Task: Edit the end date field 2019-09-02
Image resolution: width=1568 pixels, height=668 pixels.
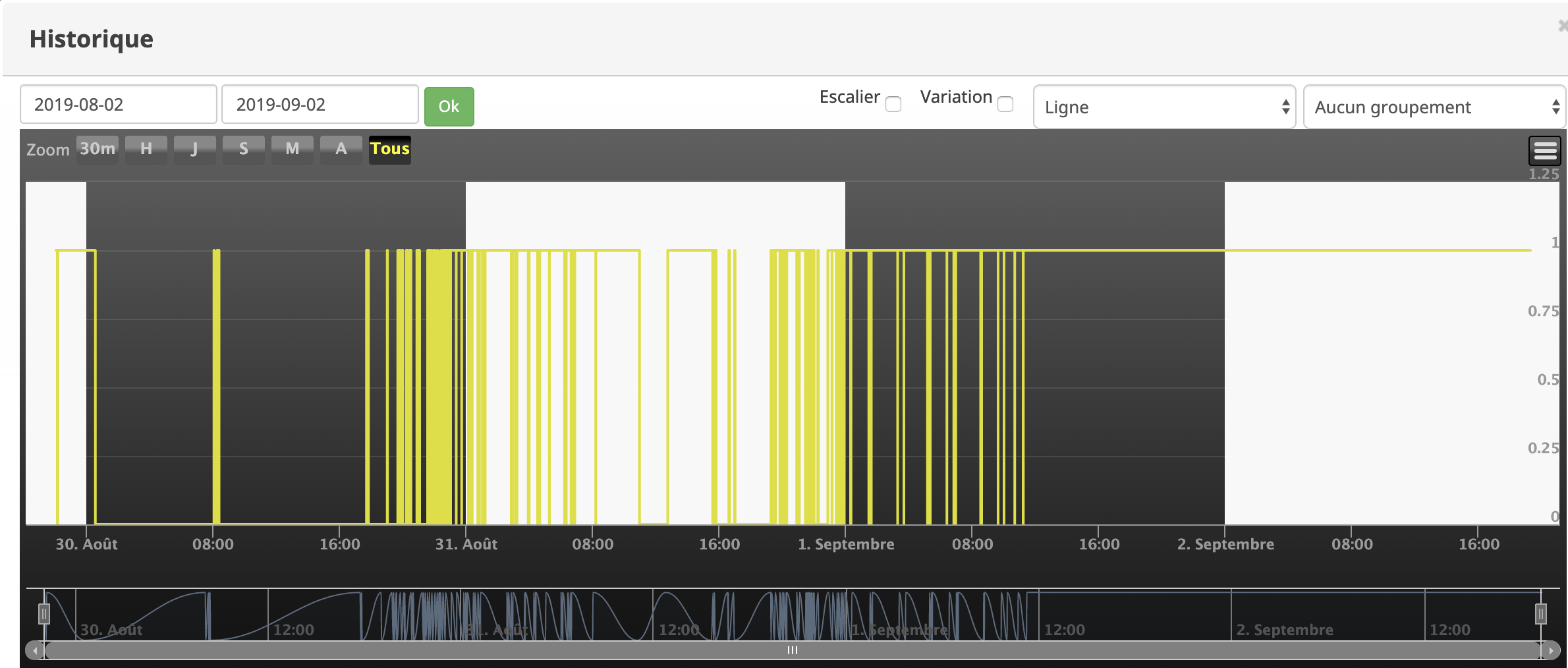Action: tap(320, 104)
